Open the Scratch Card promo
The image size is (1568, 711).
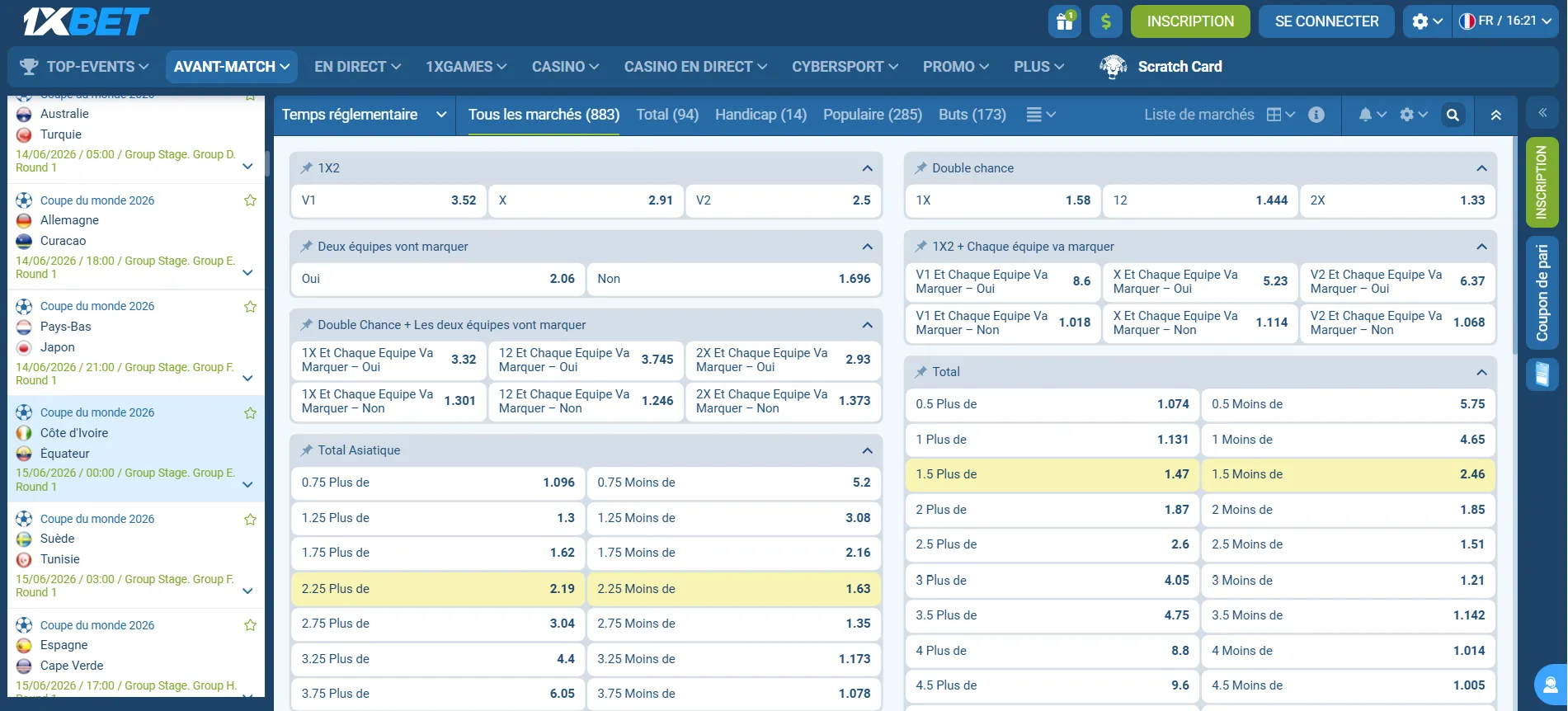(x=1161, y=67)
